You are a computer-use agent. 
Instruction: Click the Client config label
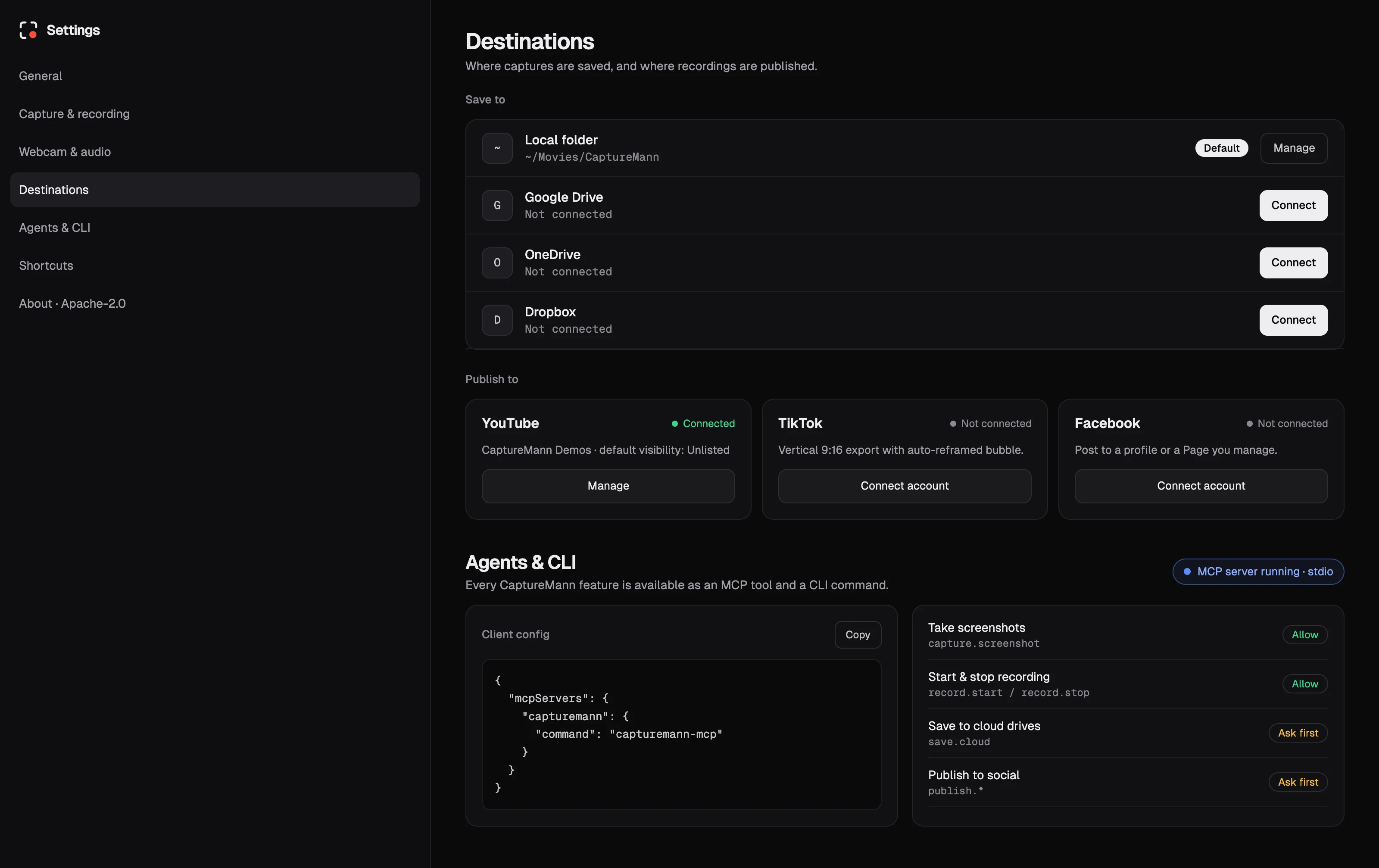coord(515,634)
